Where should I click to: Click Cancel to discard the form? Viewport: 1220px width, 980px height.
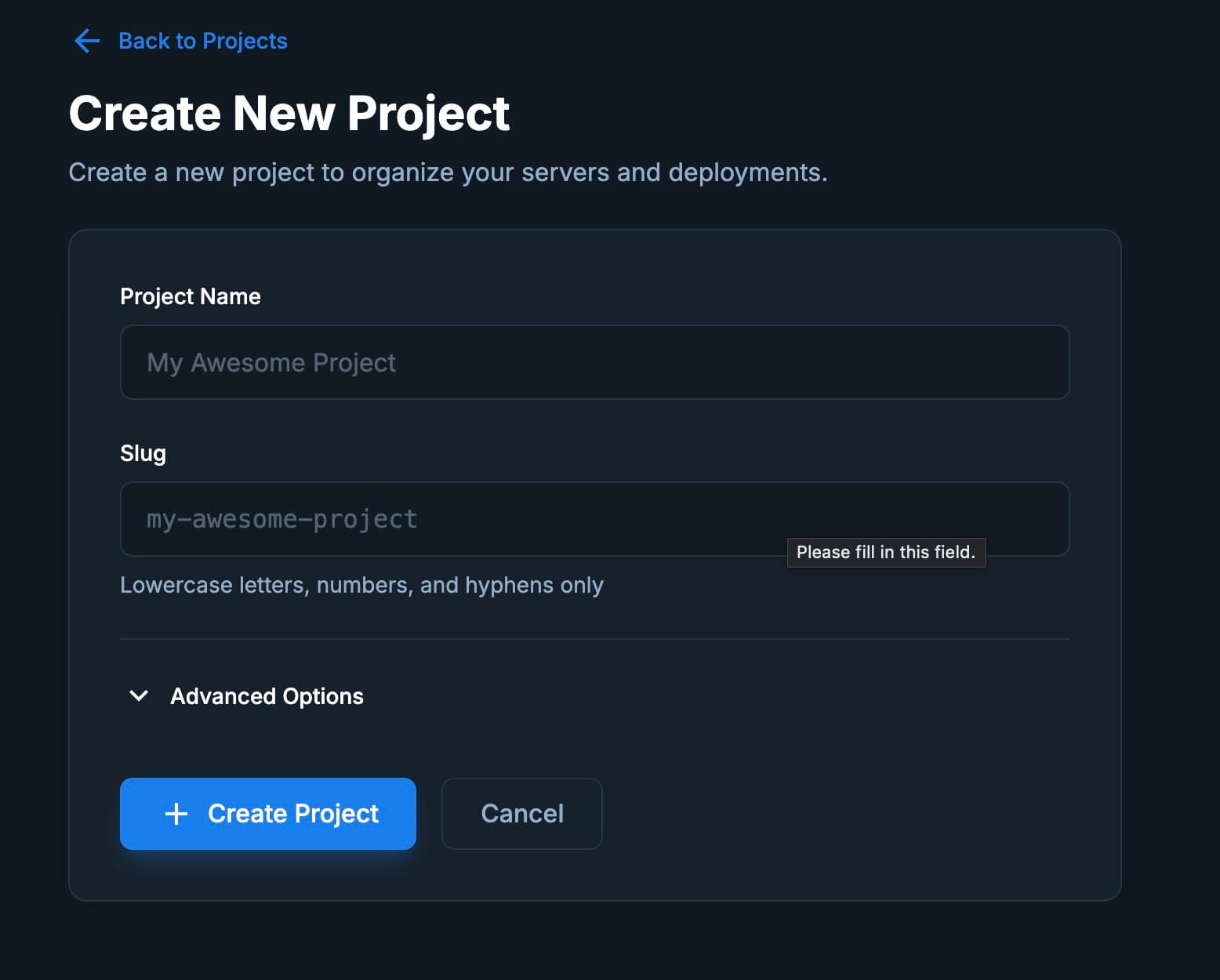(521, 814)
